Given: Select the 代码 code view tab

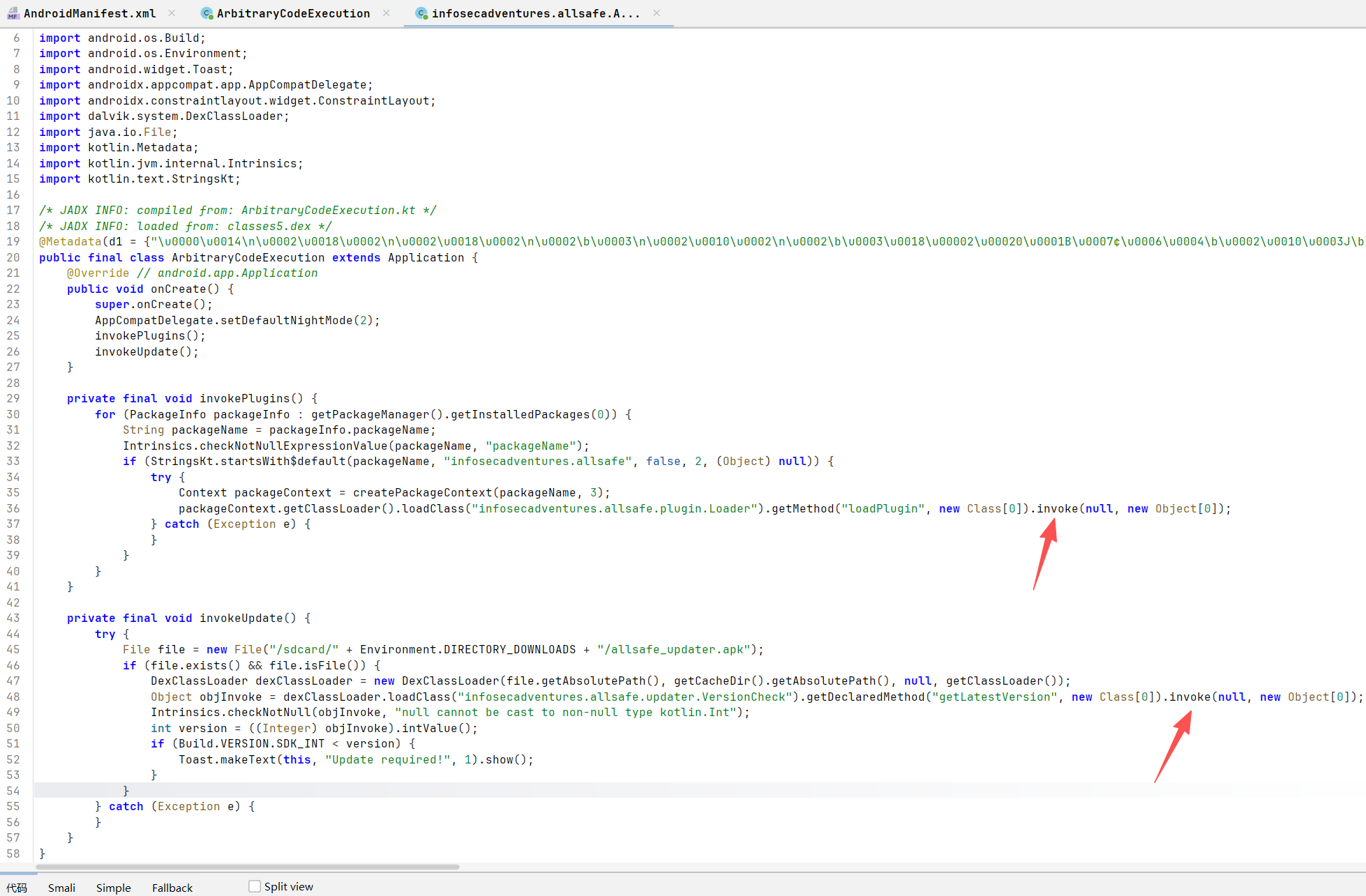Looking at the screenshot, I should (17, 888).
